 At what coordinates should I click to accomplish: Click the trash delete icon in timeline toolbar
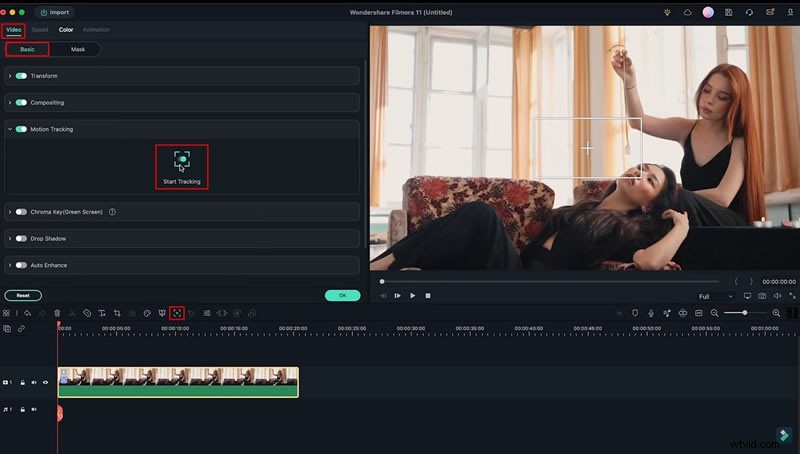(x=57, y=313)
